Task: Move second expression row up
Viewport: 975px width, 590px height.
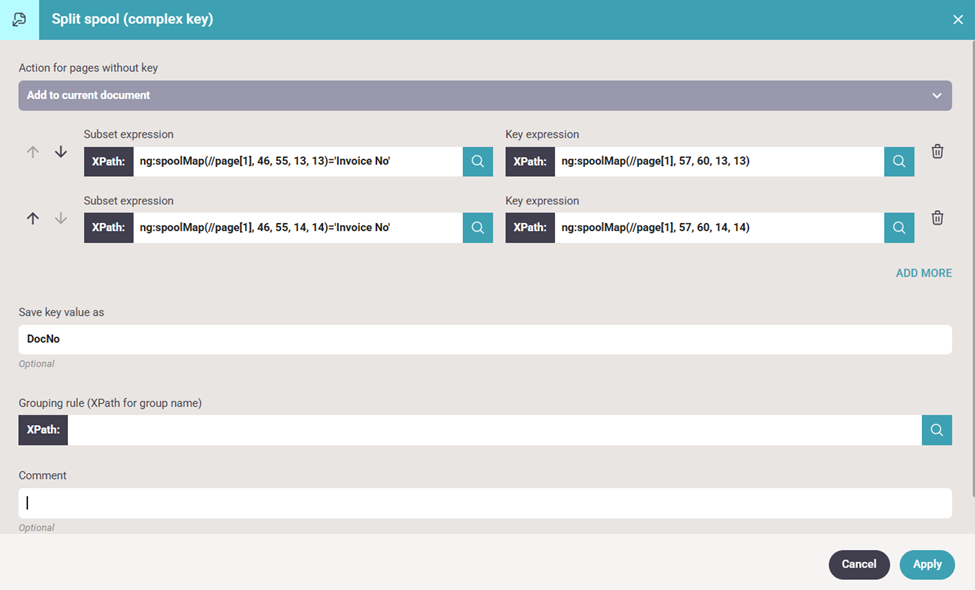Action: pos(33,218)
